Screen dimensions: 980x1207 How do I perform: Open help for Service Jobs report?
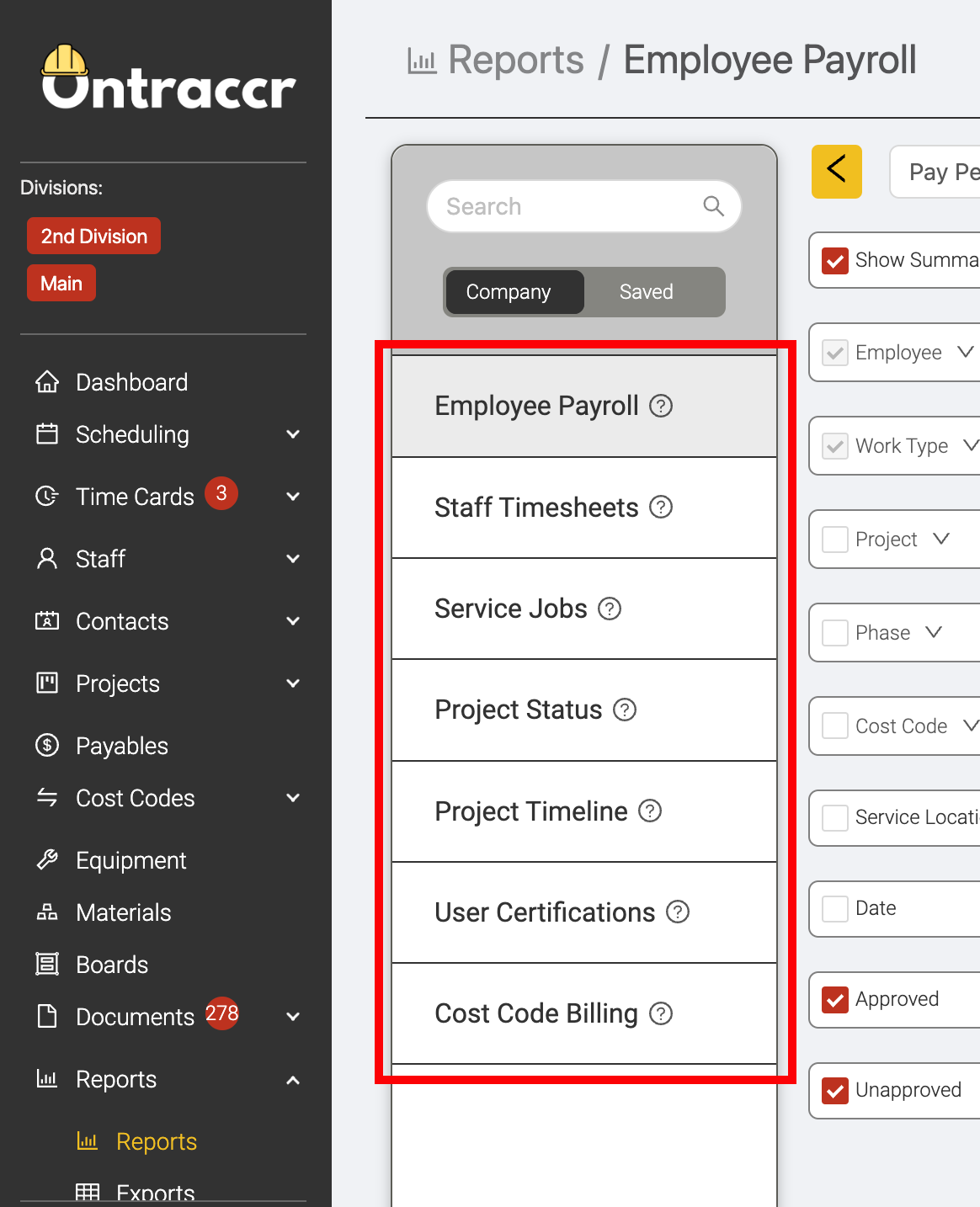(610, 609)
